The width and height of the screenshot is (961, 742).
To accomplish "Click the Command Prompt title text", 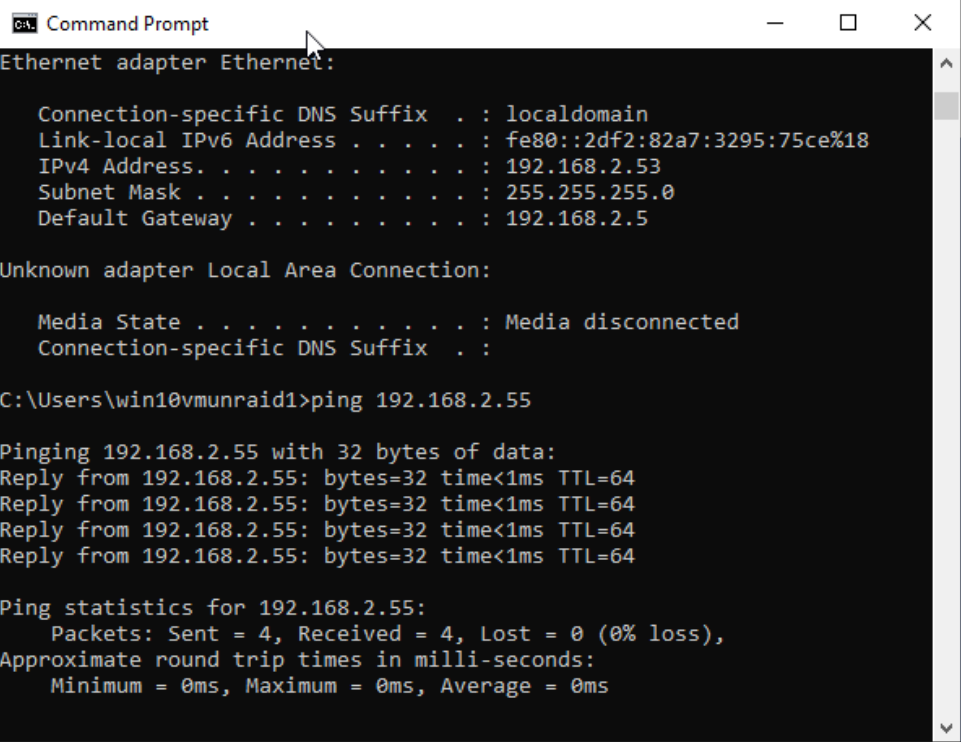I will [x=127, y=24].
